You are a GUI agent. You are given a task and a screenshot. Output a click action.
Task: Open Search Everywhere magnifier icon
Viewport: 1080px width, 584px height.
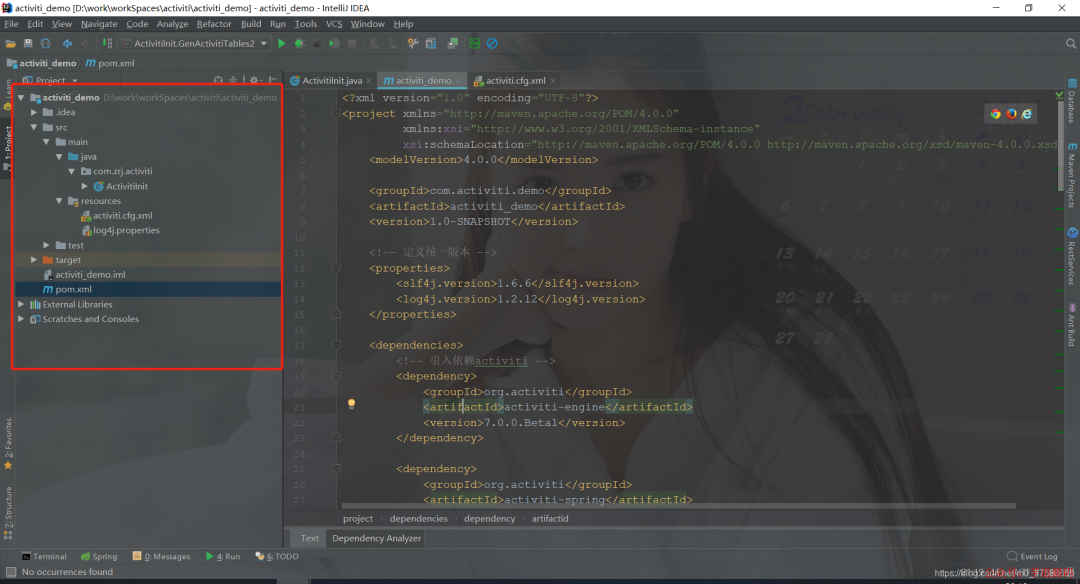pos(1070,43)
